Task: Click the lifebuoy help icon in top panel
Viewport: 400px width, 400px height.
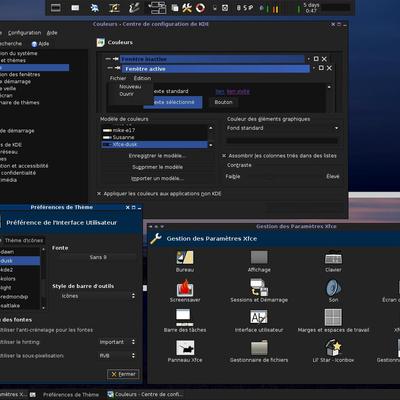Action: (200, 8)
